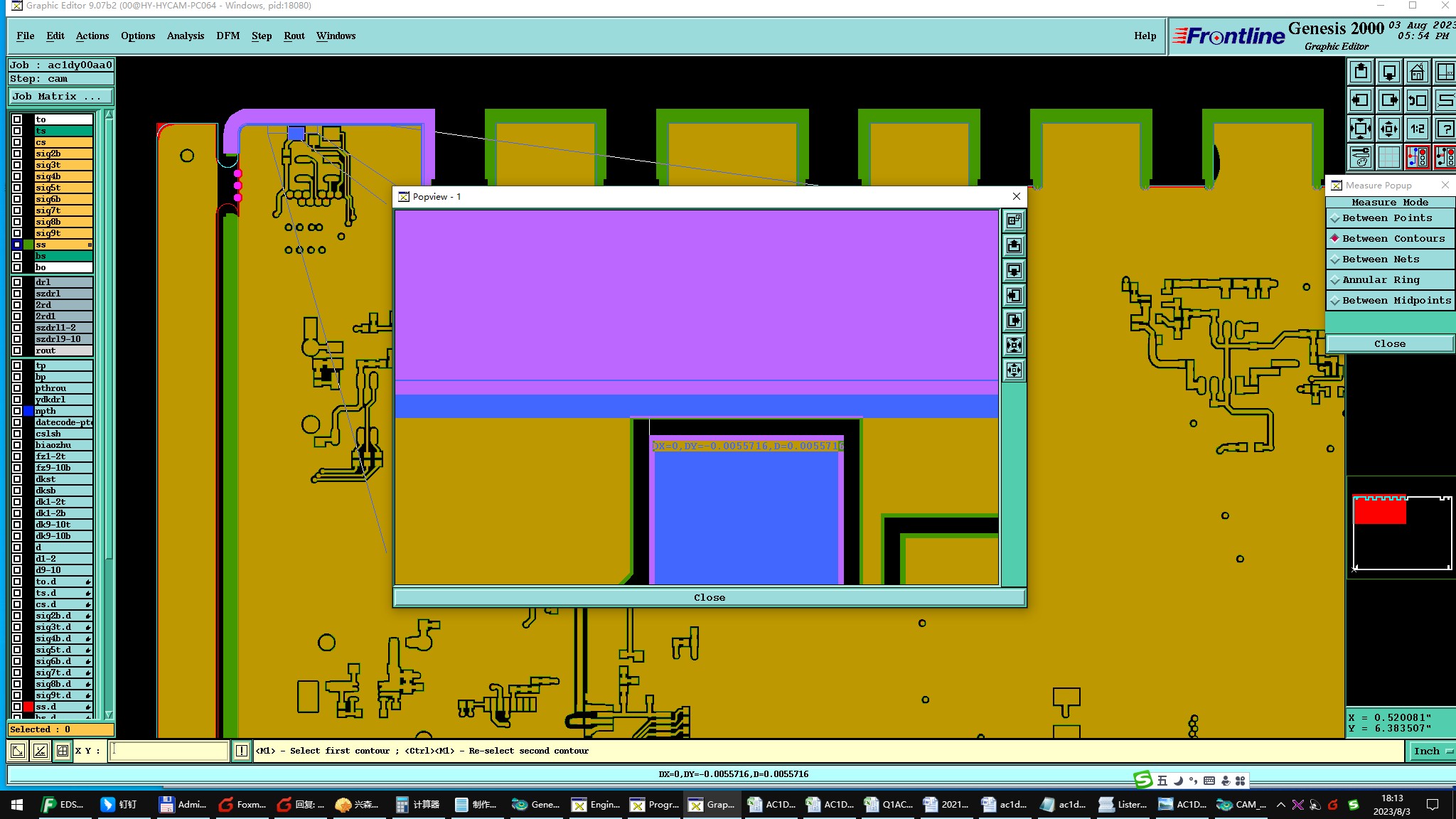
Task: Click Close button below Popview
Action: [709, 598]
